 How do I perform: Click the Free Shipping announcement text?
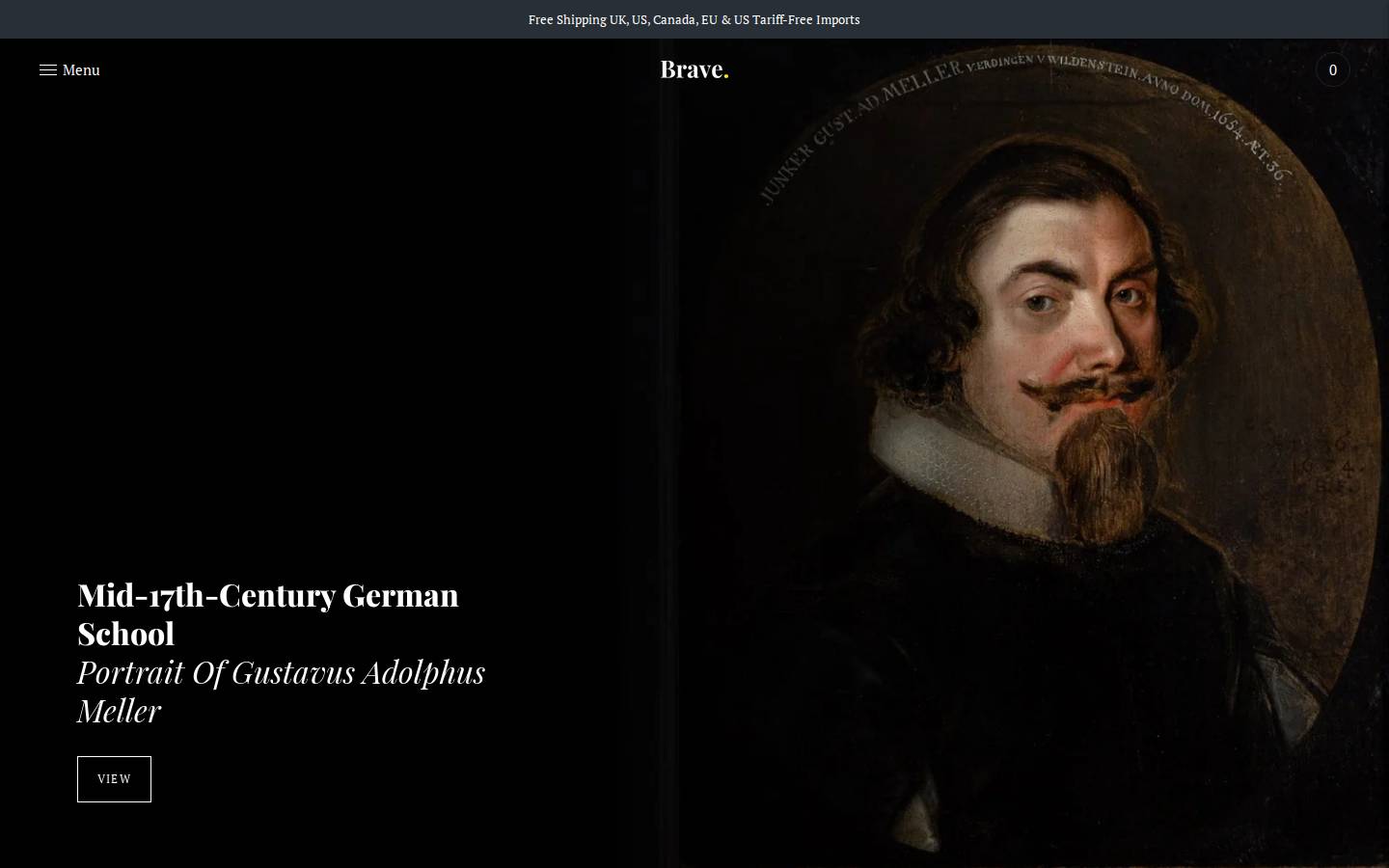694,19
